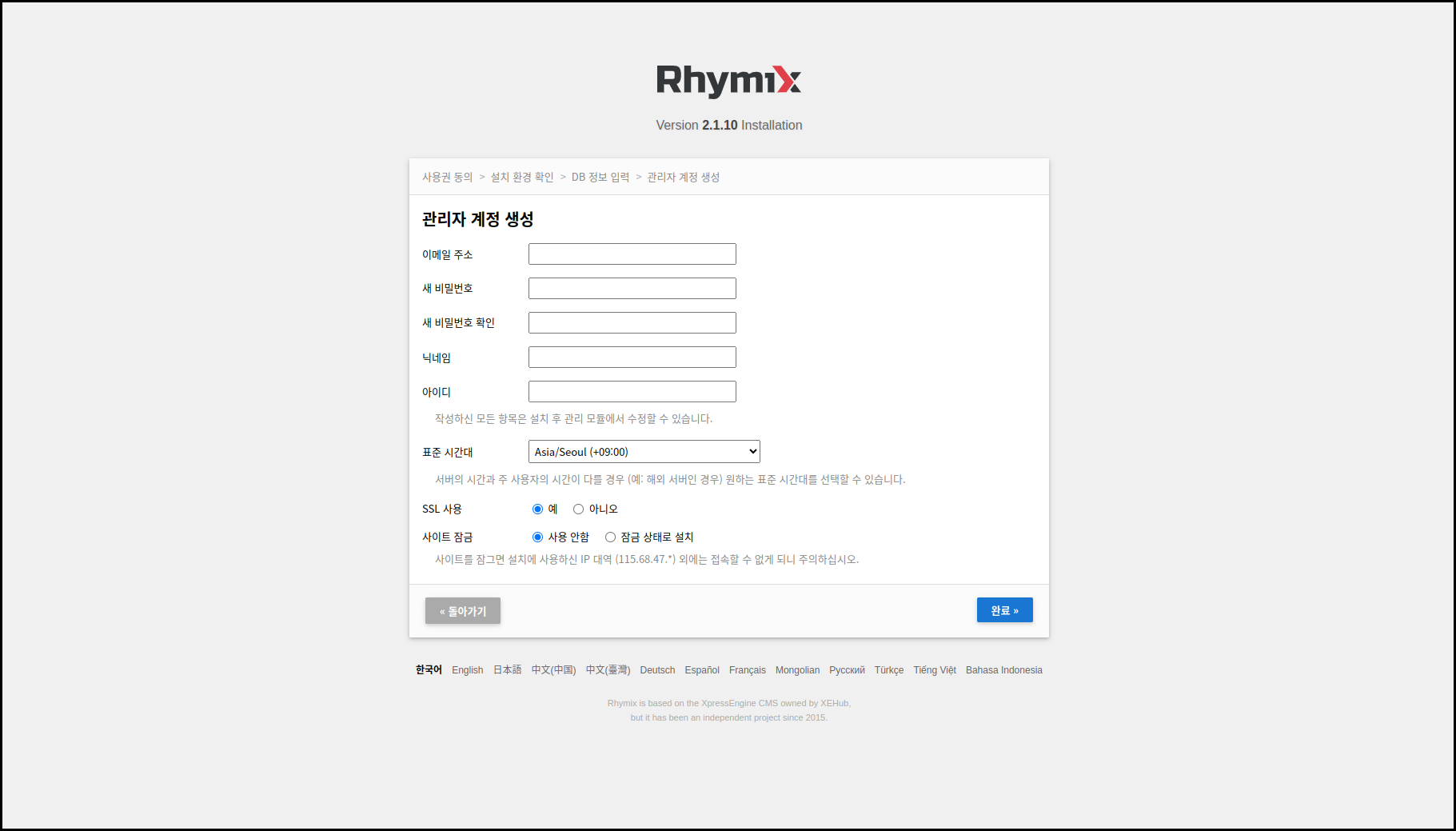Switch language to 中文(臺灣)
1456x831 pixels.
[x=608, y=670]
